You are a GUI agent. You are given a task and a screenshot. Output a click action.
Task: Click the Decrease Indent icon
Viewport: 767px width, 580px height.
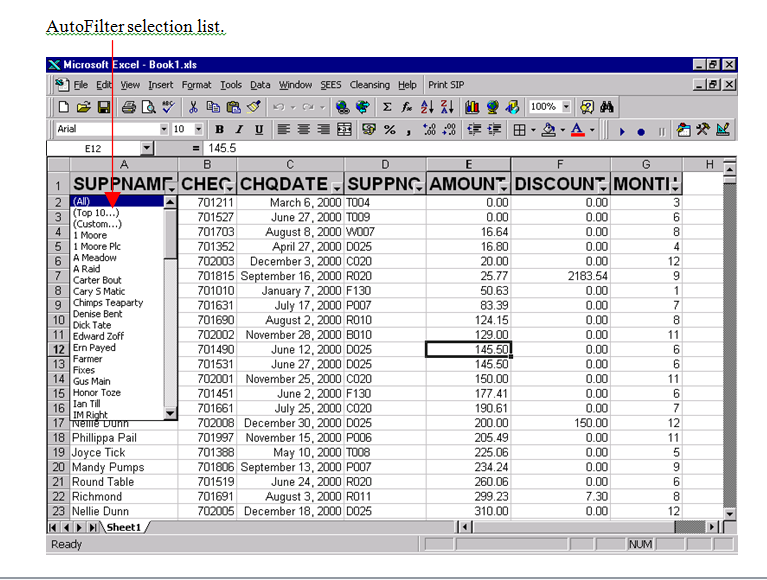pos(474,130)
